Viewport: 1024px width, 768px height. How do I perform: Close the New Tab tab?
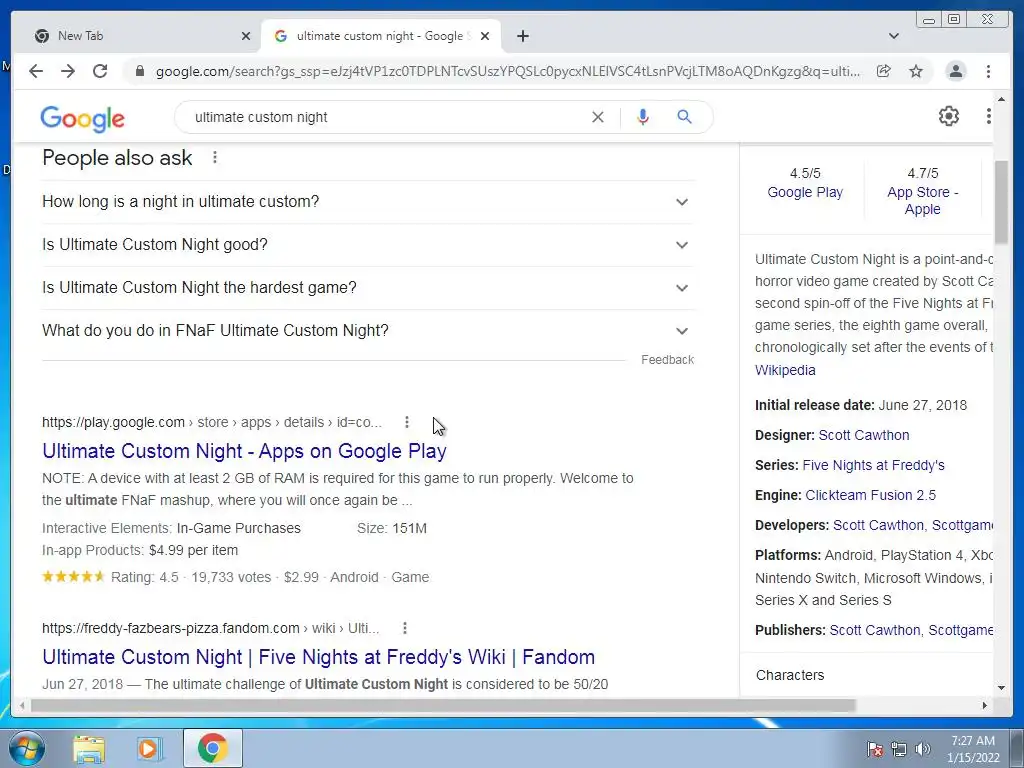point(246,36)
